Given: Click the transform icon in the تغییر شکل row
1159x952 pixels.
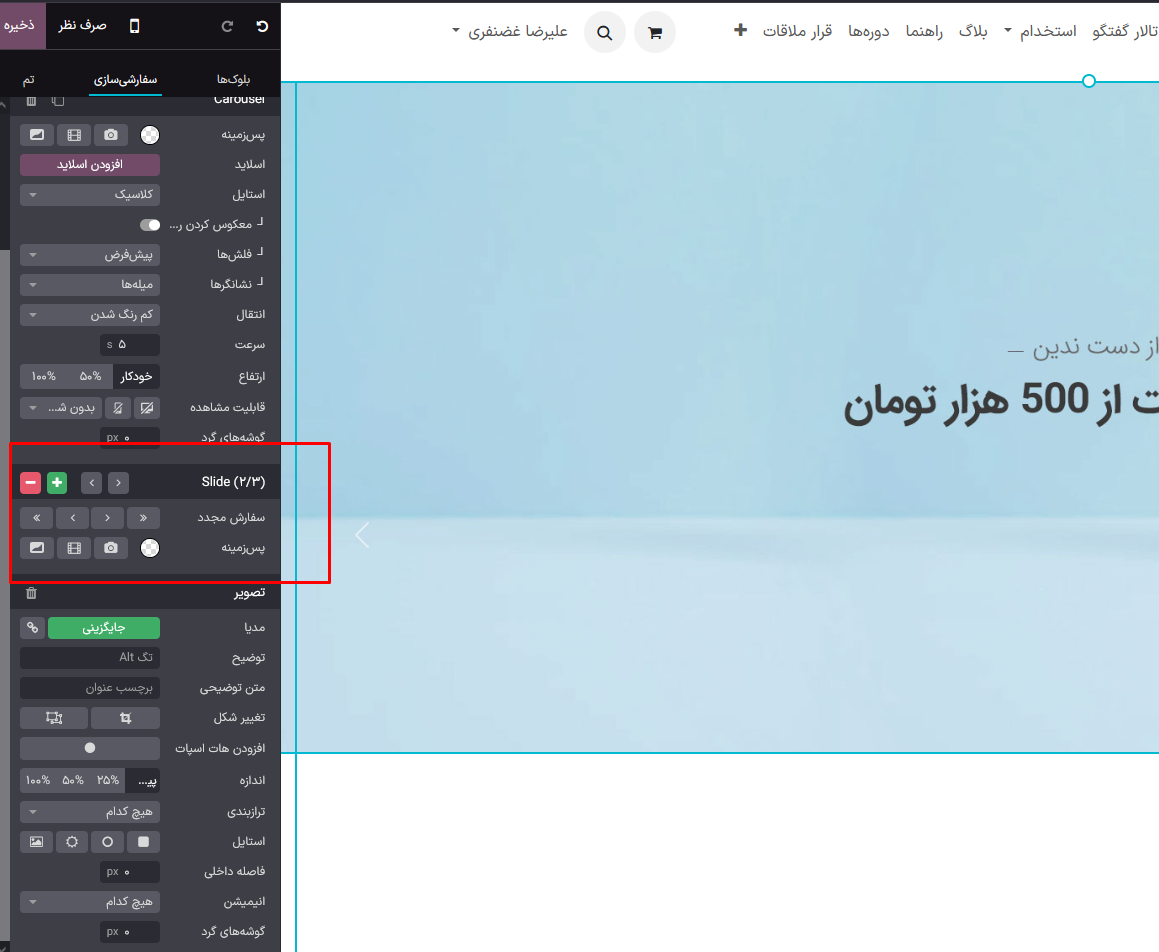Looking at the screenshot, I should tap(54, 718).
